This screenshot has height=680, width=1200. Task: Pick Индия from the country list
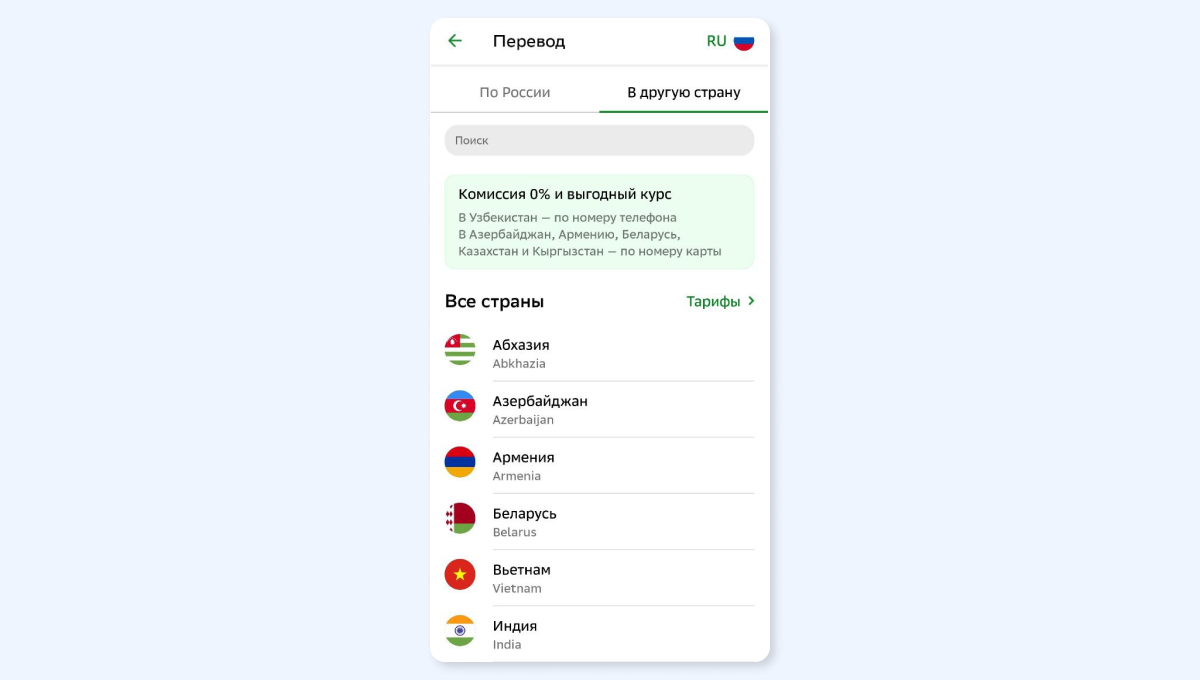click(599, 633)
